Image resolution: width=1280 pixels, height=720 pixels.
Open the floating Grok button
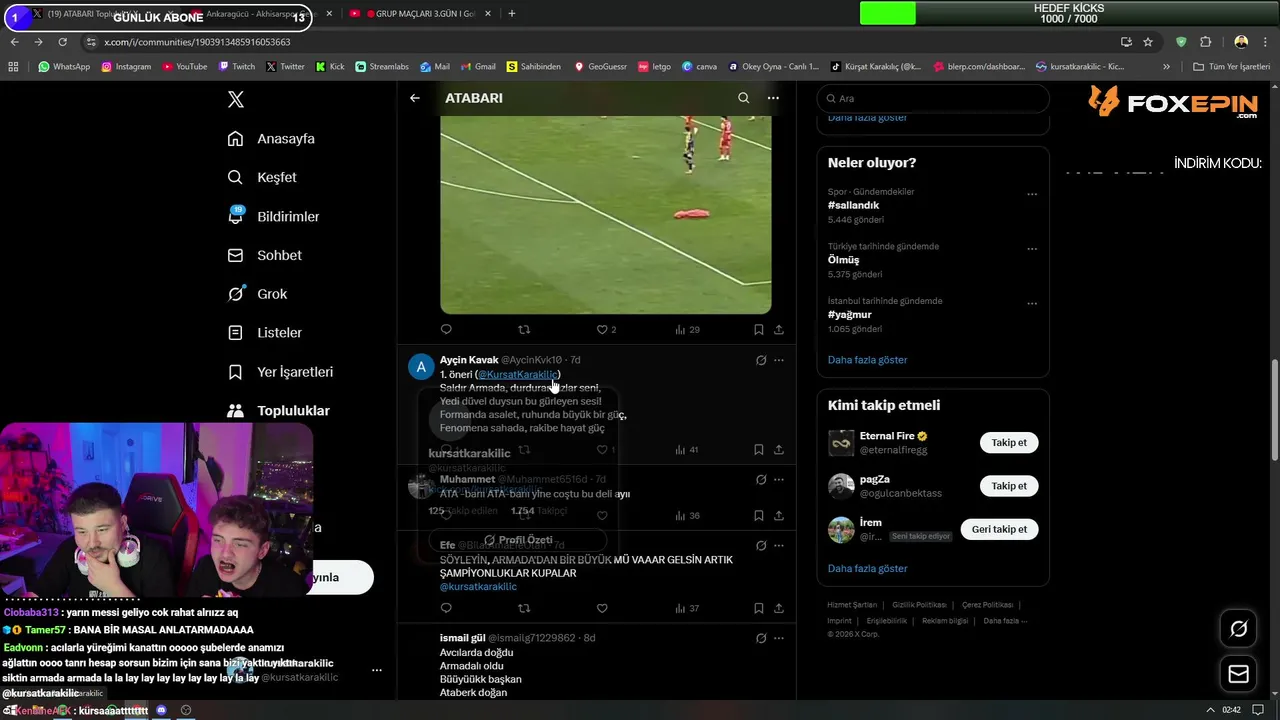pyautogui.click(x=1238, y=629)
